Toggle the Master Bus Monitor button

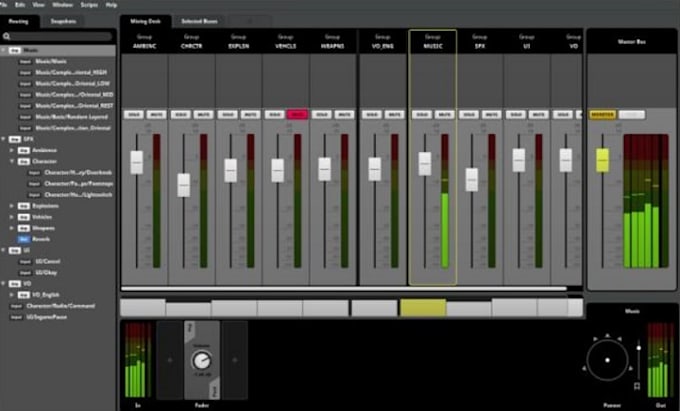602,115
